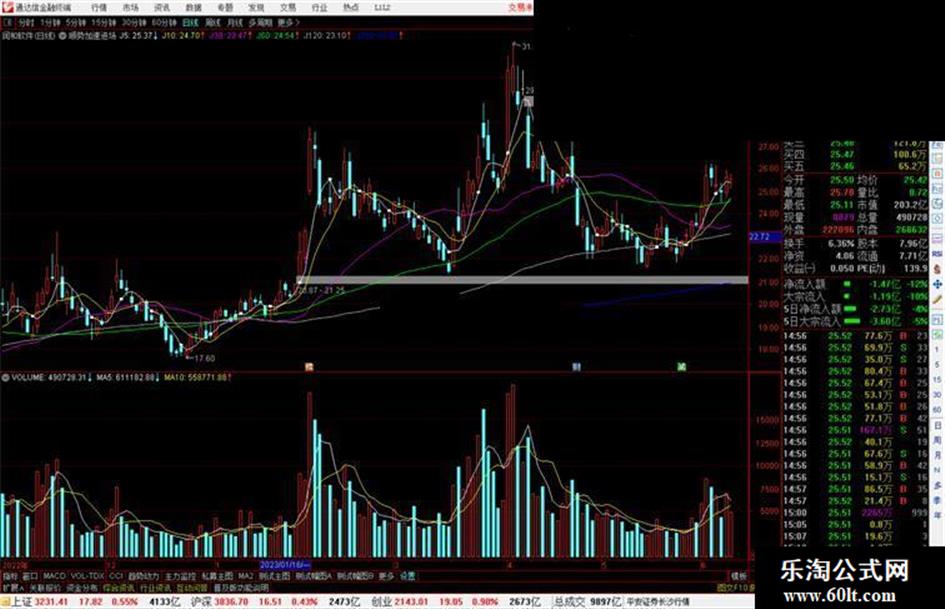Screen dimensions: 945x609
Task: Switch to the 60分钟 period tab
Action: pos(163,23)
